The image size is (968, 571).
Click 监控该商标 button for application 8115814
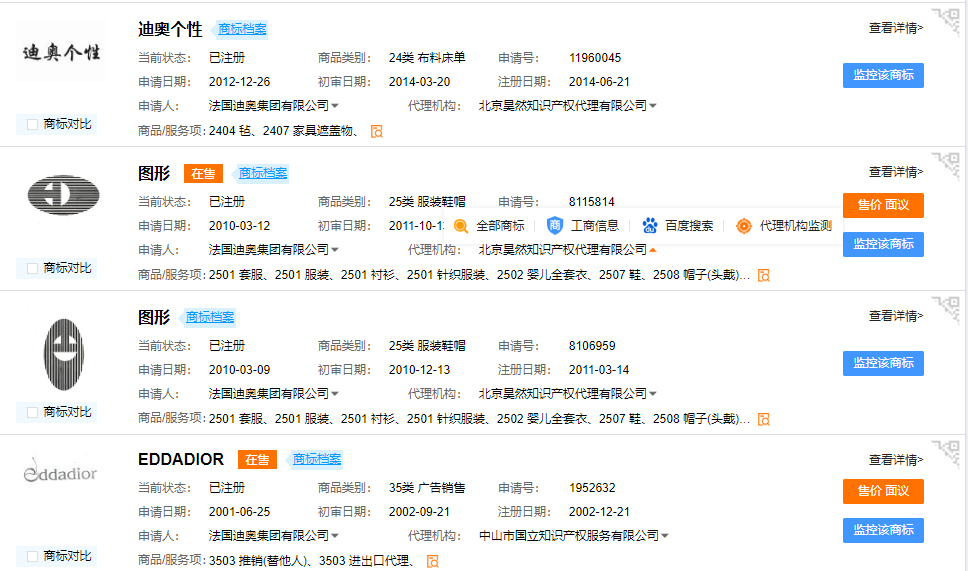pos(883,244)
